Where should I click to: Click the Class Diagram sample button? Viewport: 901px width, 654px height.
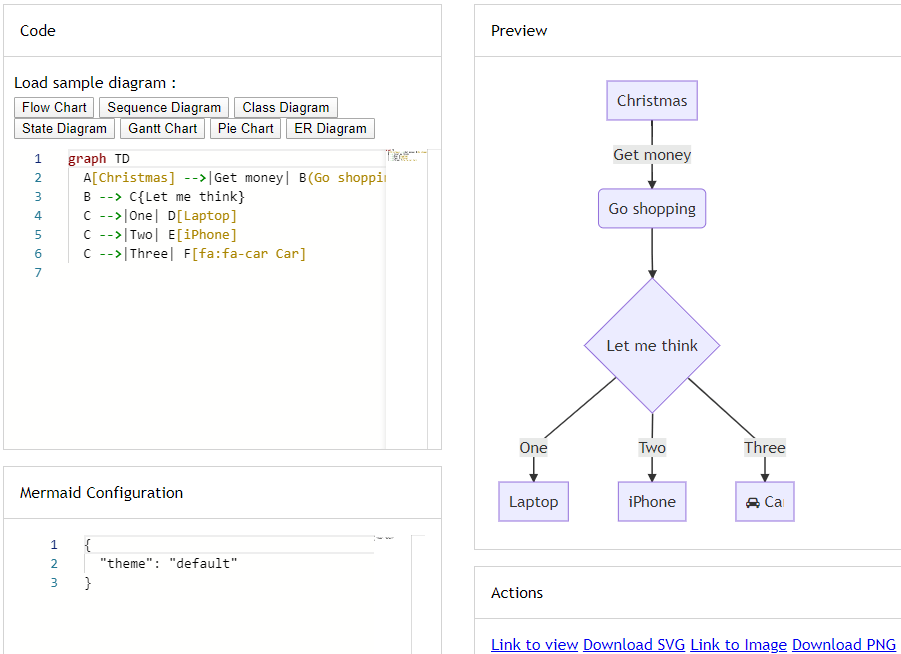point(285,107)
